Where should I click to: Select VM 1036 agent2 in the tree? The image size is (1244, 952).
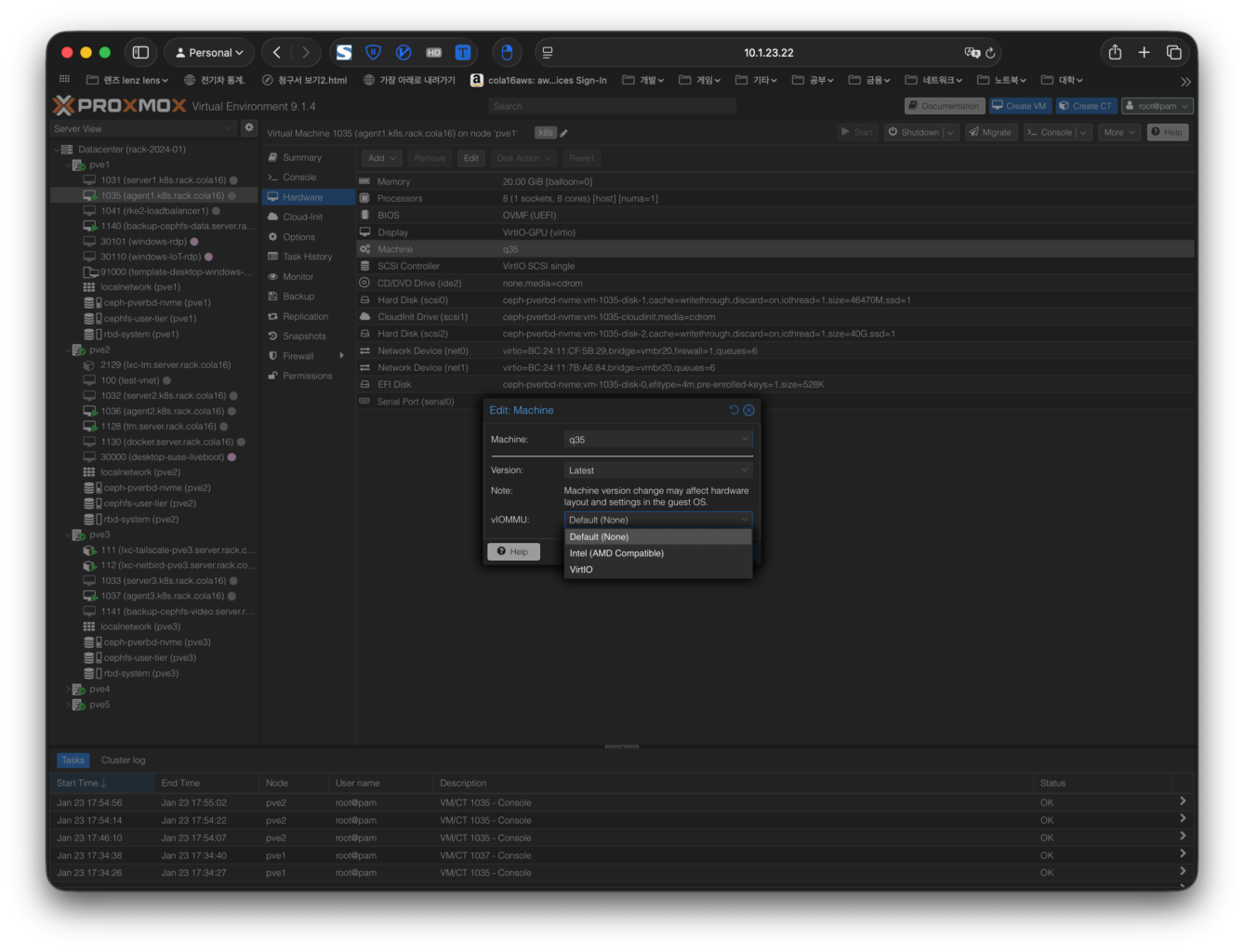pos(162,411)
